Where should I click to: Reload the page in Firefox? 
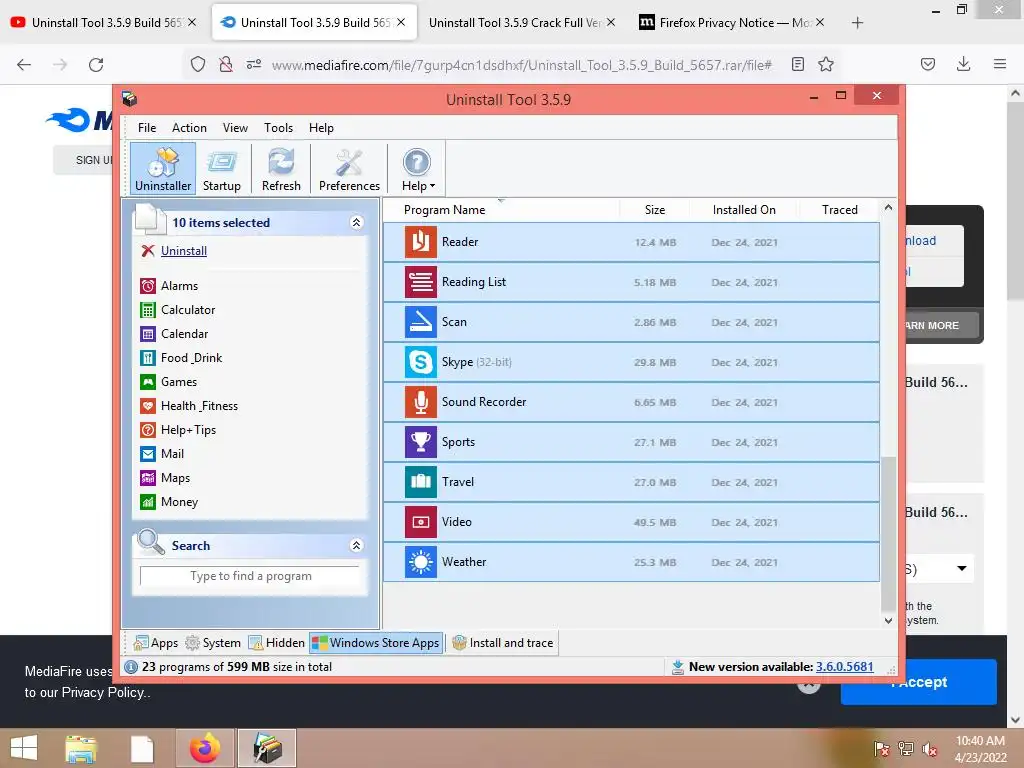coord(96,64)
